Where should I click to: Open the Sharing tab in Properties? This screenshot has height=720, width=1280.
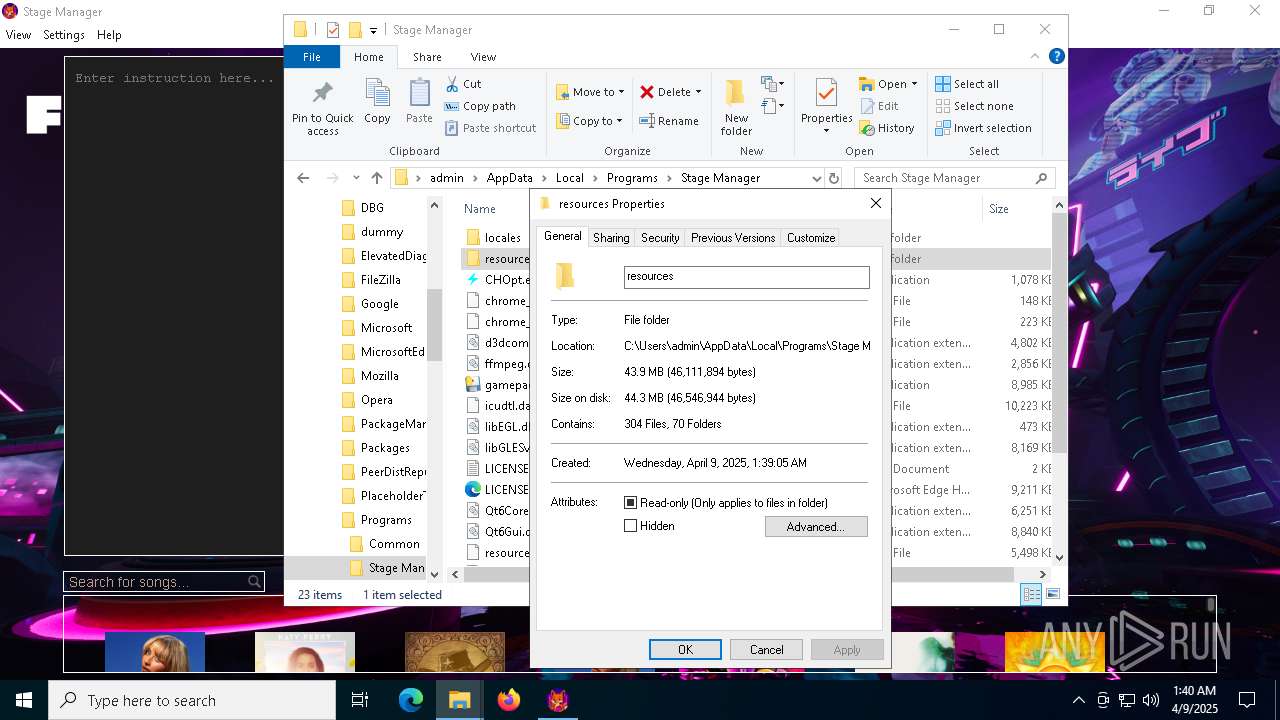point(611,238)
